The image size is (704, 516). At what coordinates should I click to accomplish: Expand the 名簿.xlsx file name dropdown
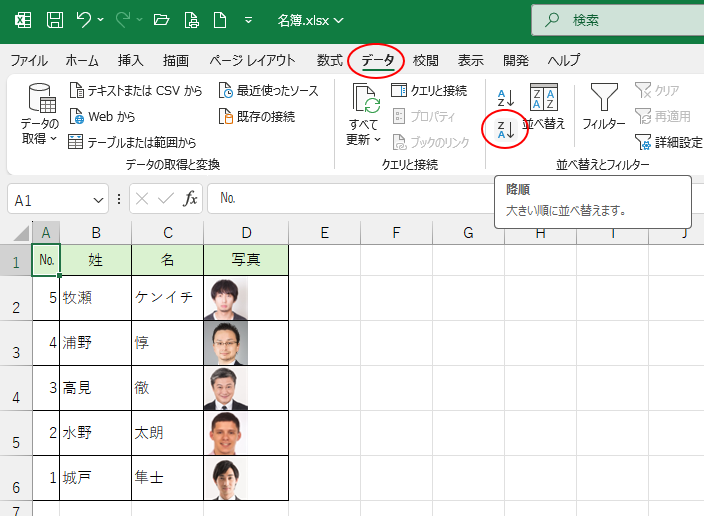click(339, 21)
